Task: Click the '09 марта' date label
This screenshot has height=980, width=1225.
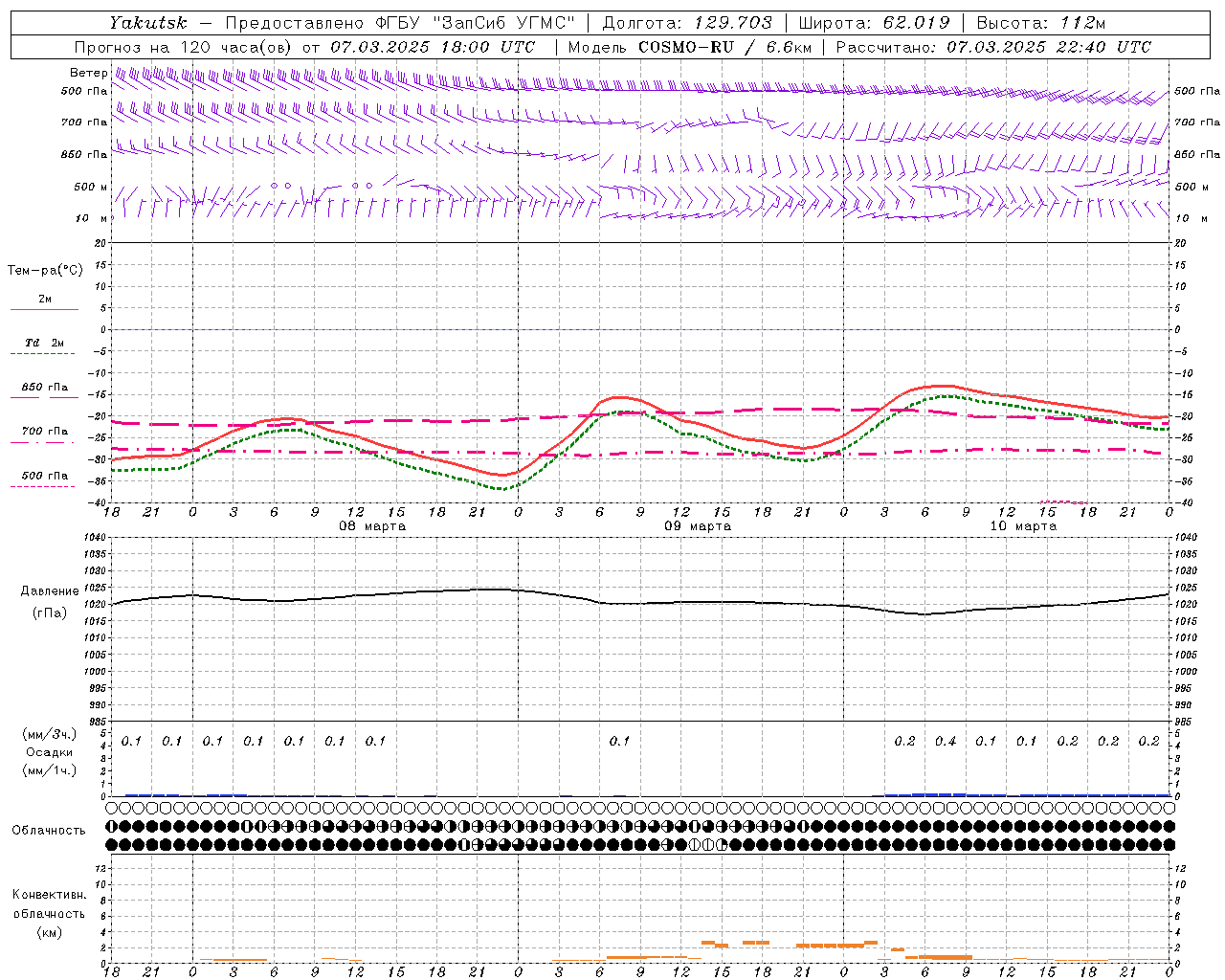Action: click(698, 526)
